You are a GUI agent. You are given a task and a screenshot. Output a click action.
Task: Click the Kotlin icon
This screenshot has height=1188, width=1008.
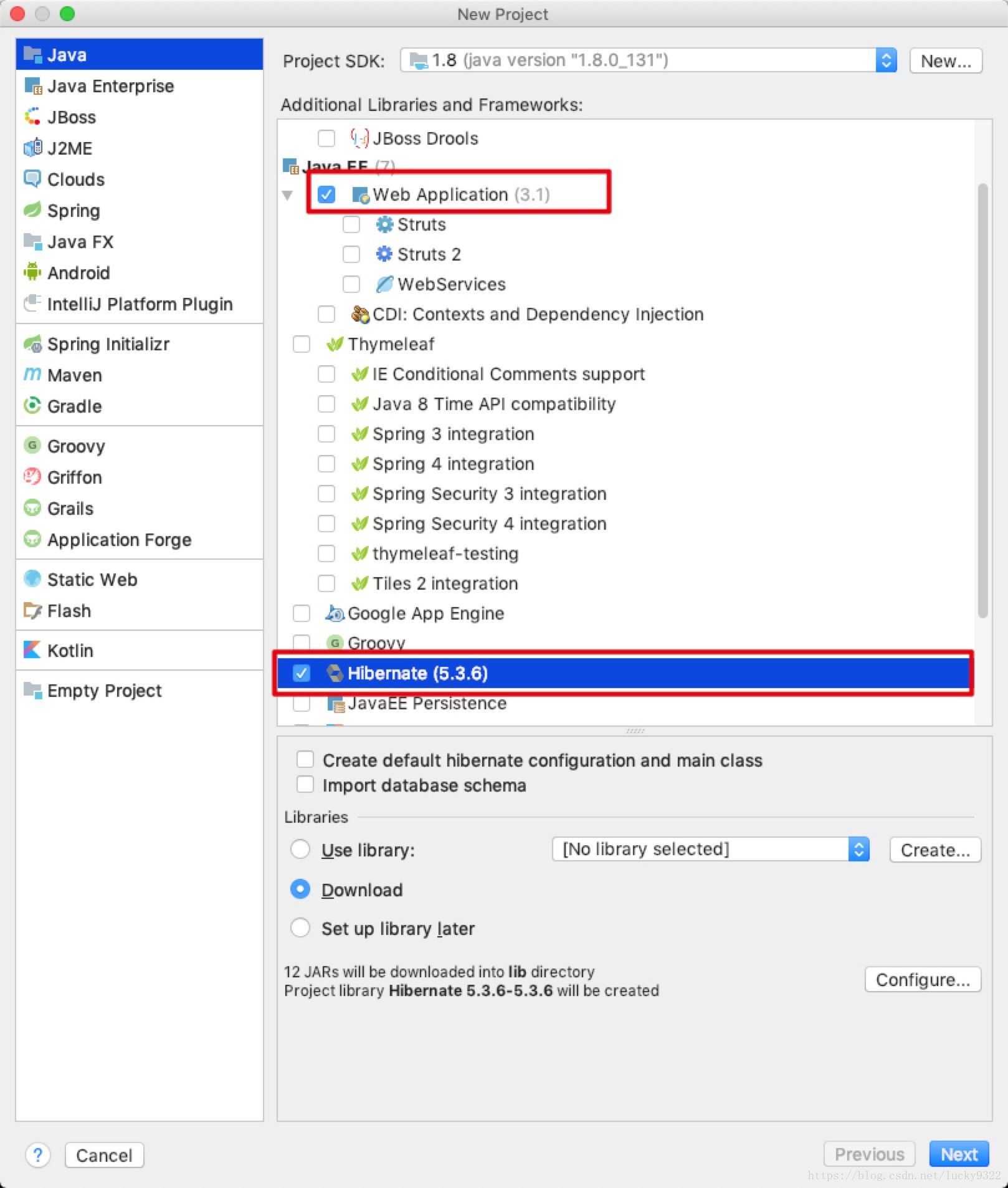click(32, 651)
